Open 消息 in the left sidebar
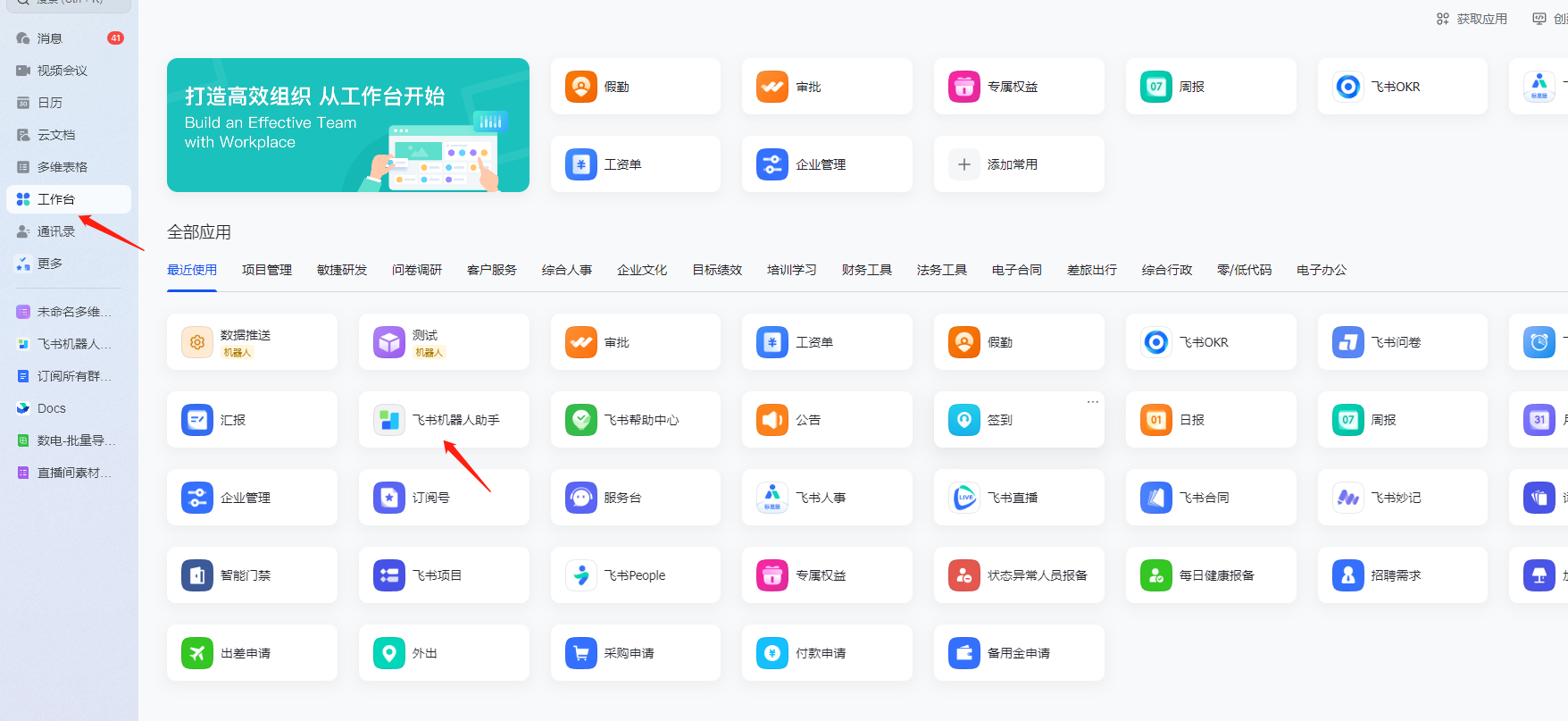 pyautogui.click(x=69, y=38)
